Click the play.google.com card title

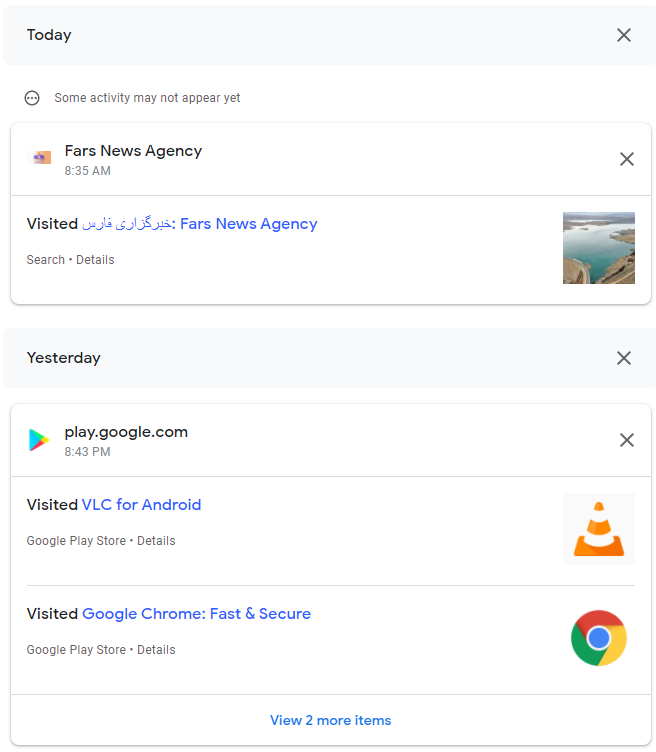point(126,432)
